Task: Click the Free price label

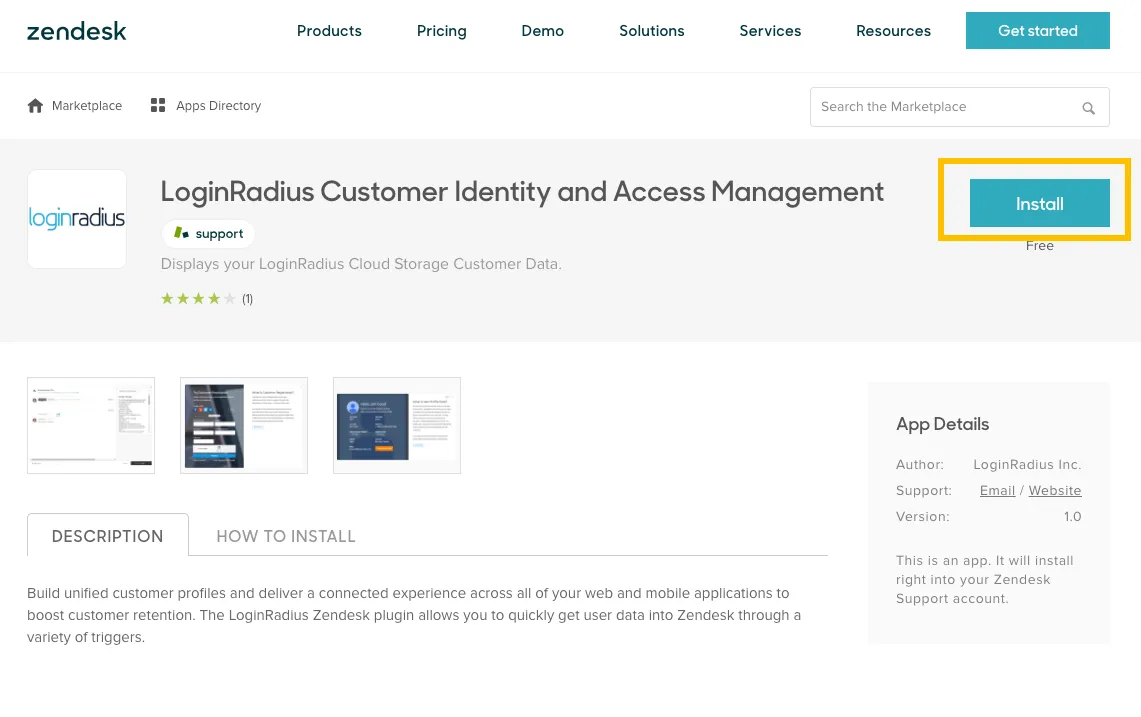Action: [1039, 246]
